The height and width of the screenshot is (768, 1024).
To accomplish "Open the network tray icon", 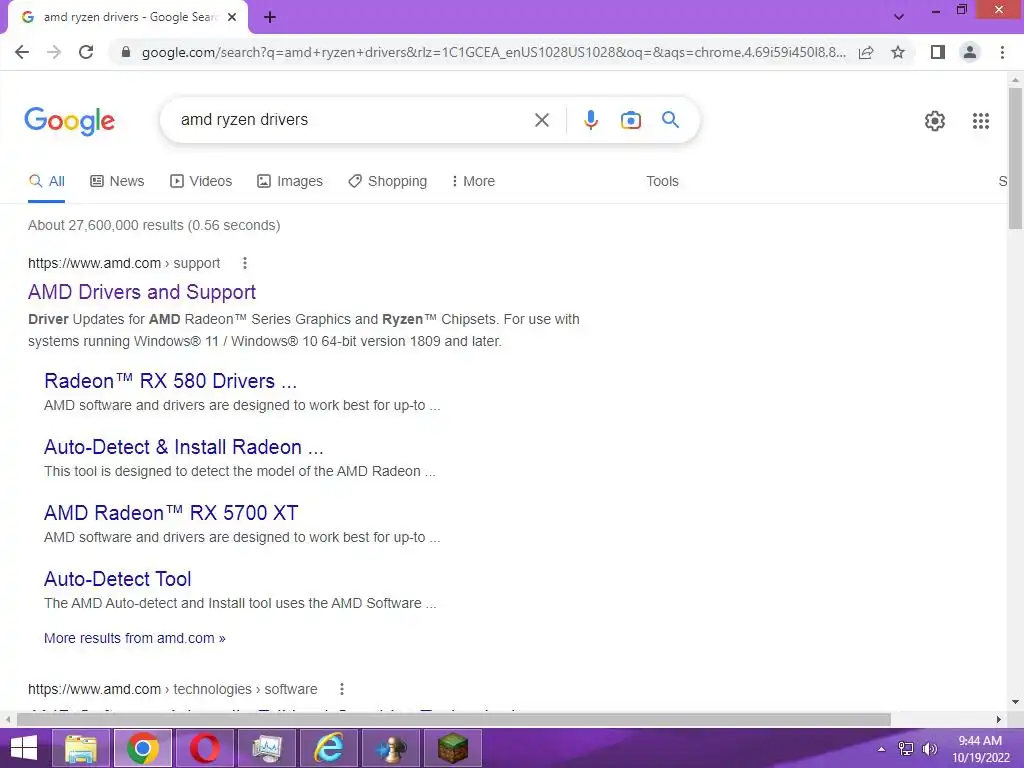I will (x=906, y=749).
